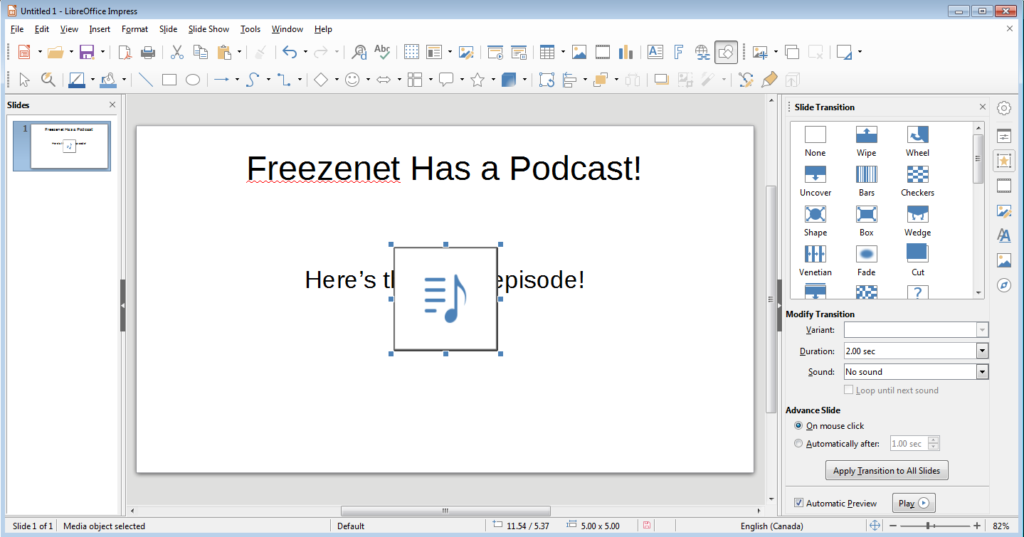Select the Rectangle drawing tool
This screenshot has height=537, width=1024.
pyautogui.click(x=169, y=80)
